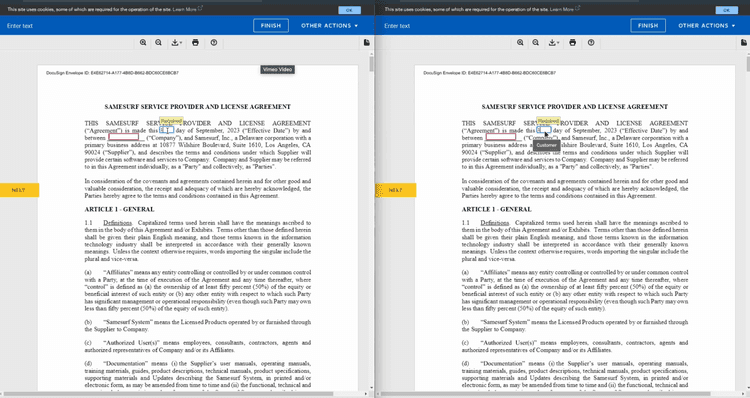Screen dimensions: 750x398
Task: Open Other Actions menu in right pane
Action: coord(706,26)
